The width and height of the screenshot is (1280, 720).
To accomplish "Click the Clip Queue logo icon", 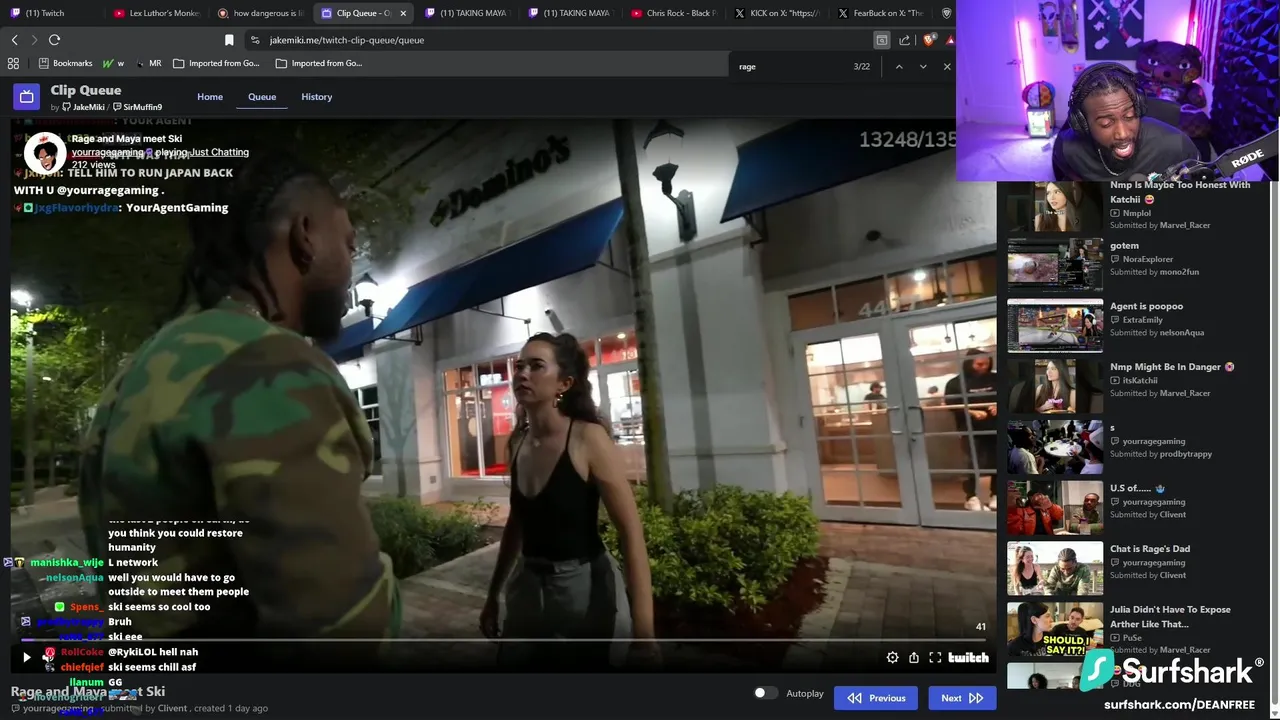I will [27, 97].
